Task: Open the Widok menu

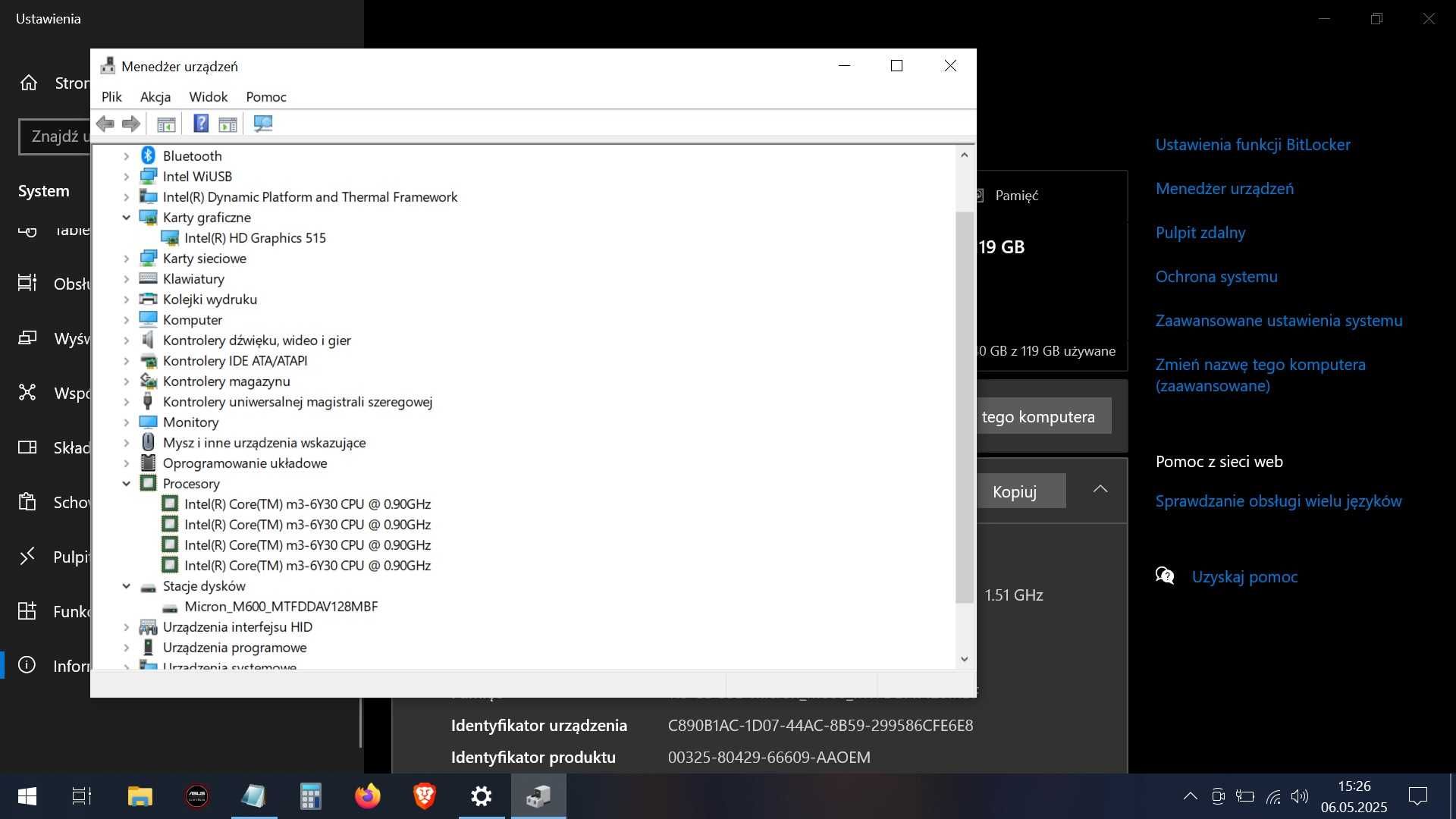Action: (x=209, y=97)
